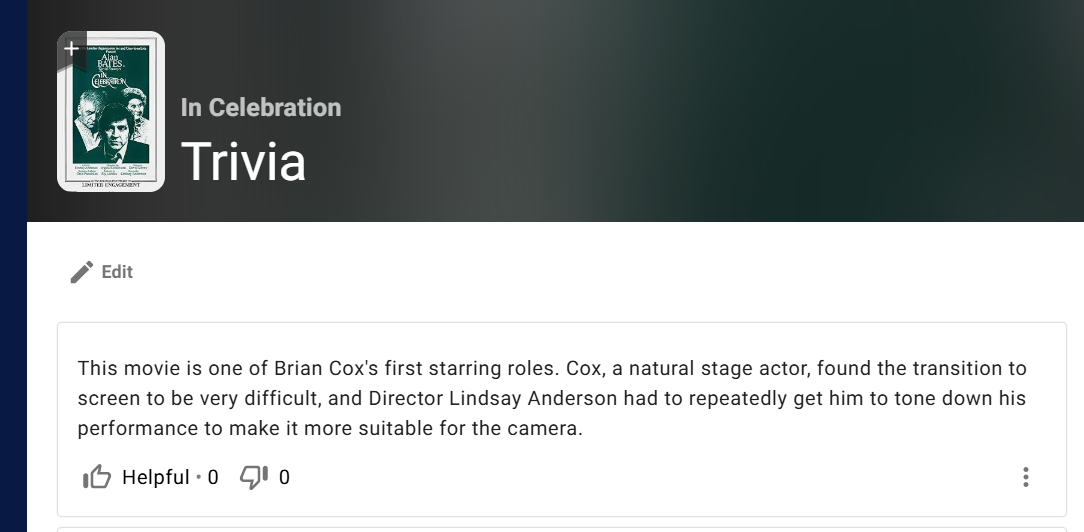Select the unhelpful vote count beside thumbs-down
This screenshot has width=1084, height=532.
pos(284,477)
